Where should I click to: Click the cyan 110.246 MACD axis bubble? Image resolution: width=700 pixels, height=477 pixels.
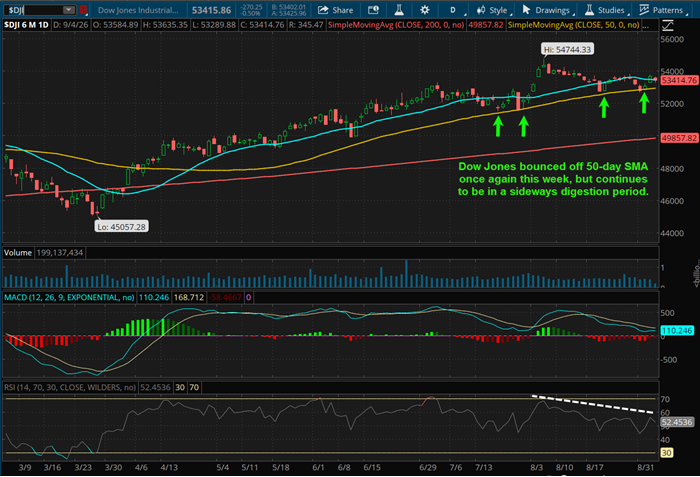click(677, 331)
